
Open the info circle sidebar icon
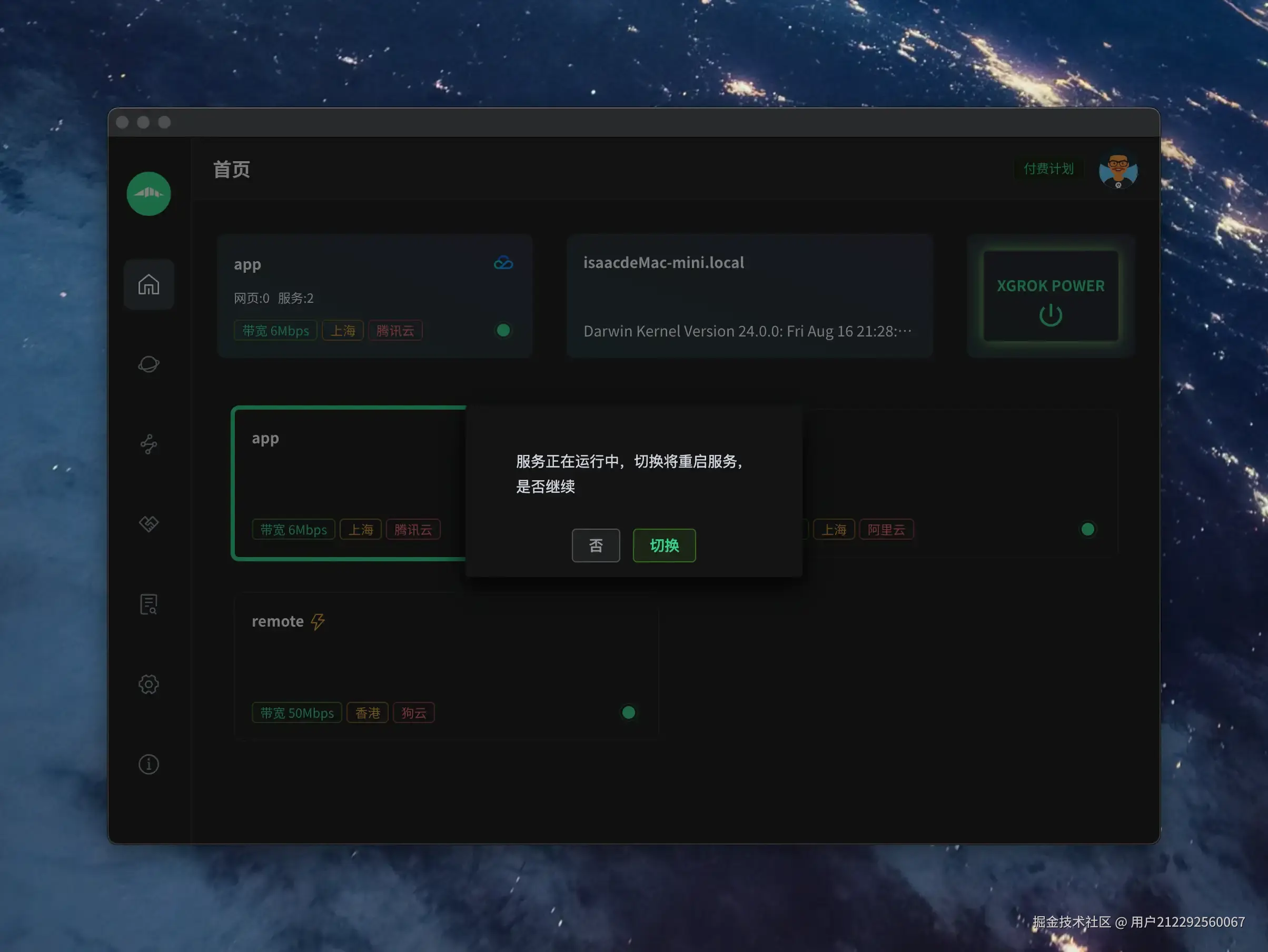pos(148,764)
